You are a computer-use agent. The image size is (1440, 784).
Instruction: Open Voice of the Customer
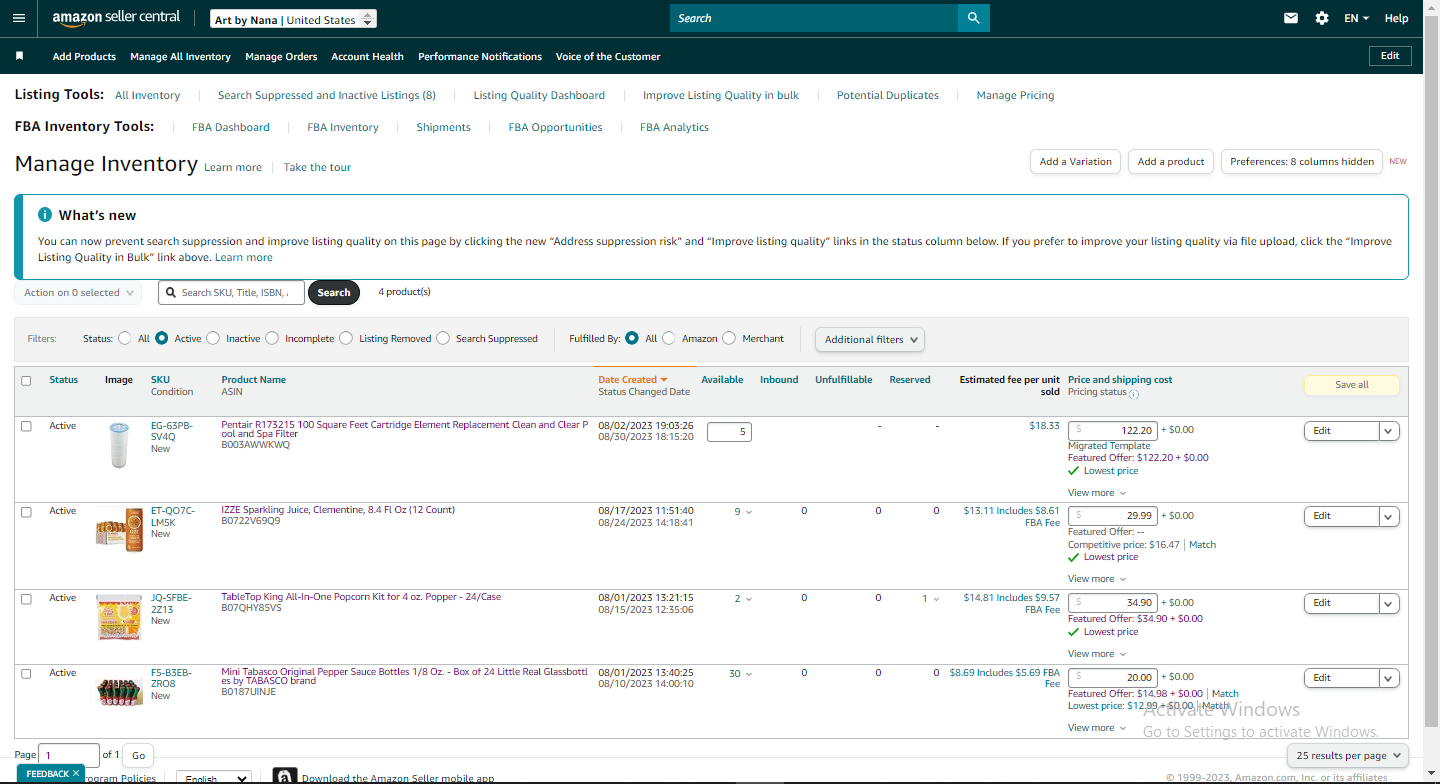(608, 57)
